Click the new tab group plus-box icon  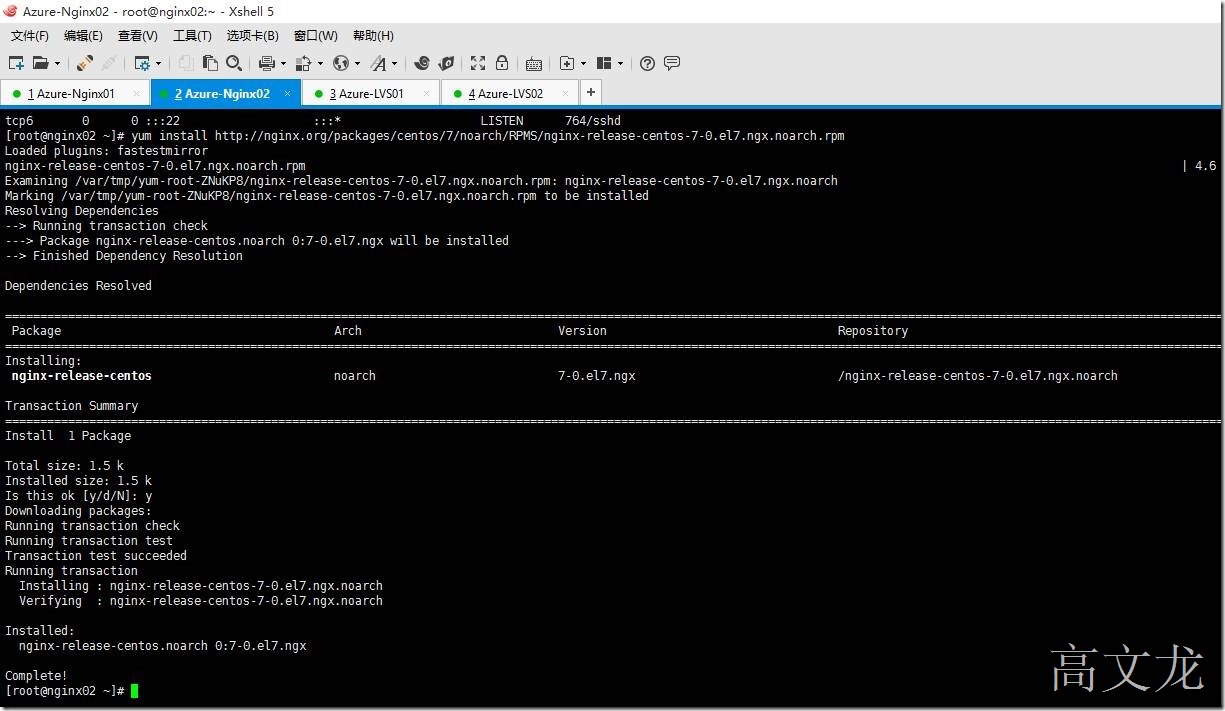(567, 63)
